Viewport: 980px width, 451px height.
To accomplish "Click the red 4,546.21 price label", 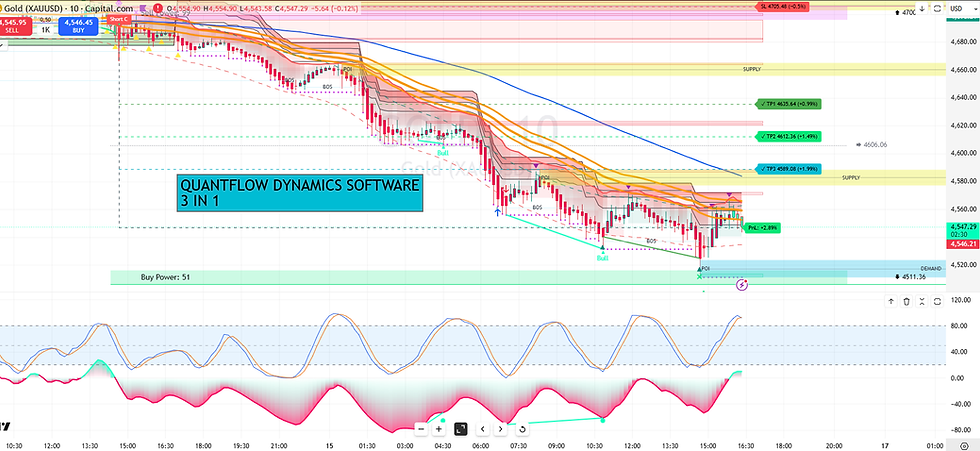I will click(963, 244).
